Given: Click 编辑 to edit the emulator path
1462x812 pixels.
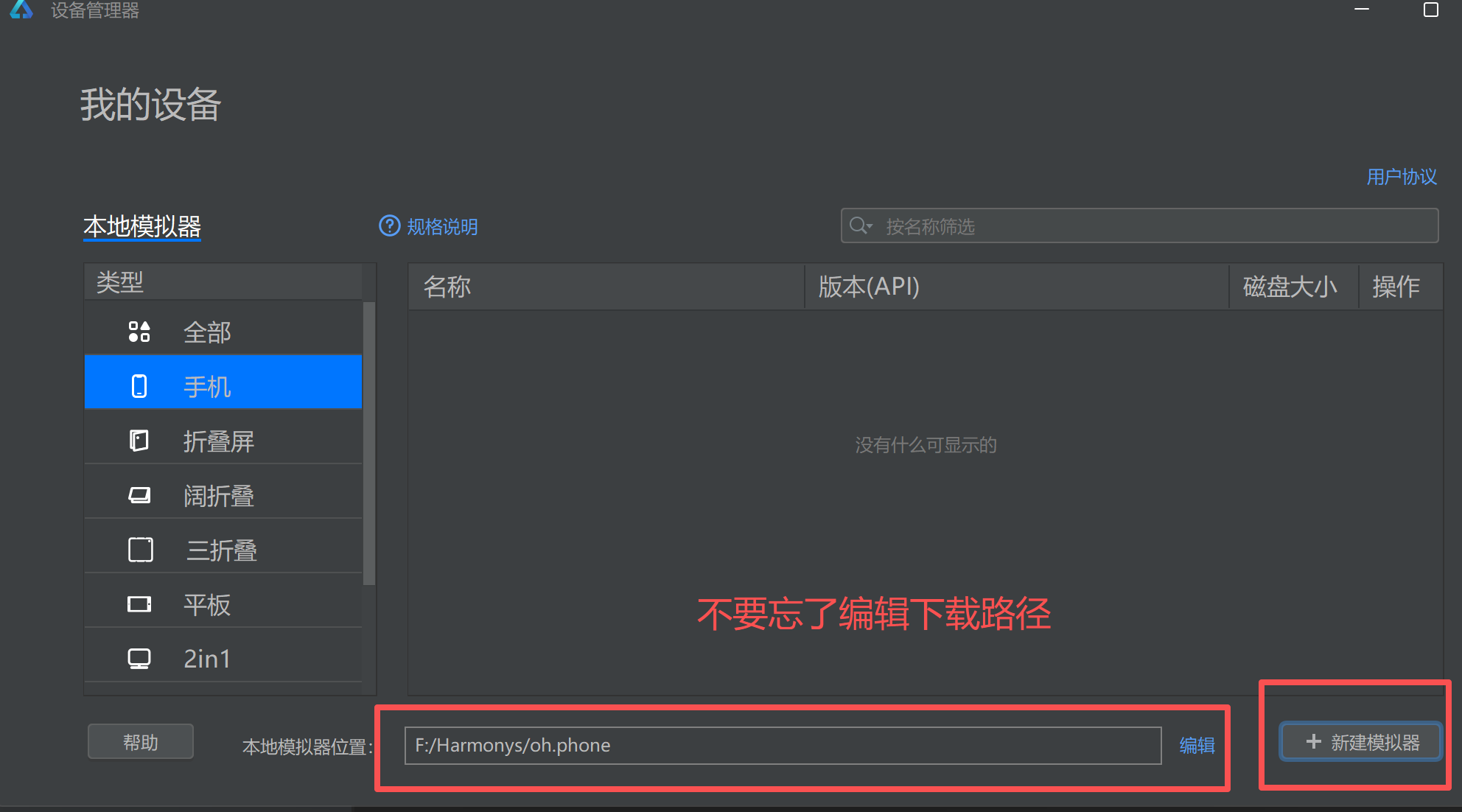Looking at the screenshot, I should [1197, 745].
